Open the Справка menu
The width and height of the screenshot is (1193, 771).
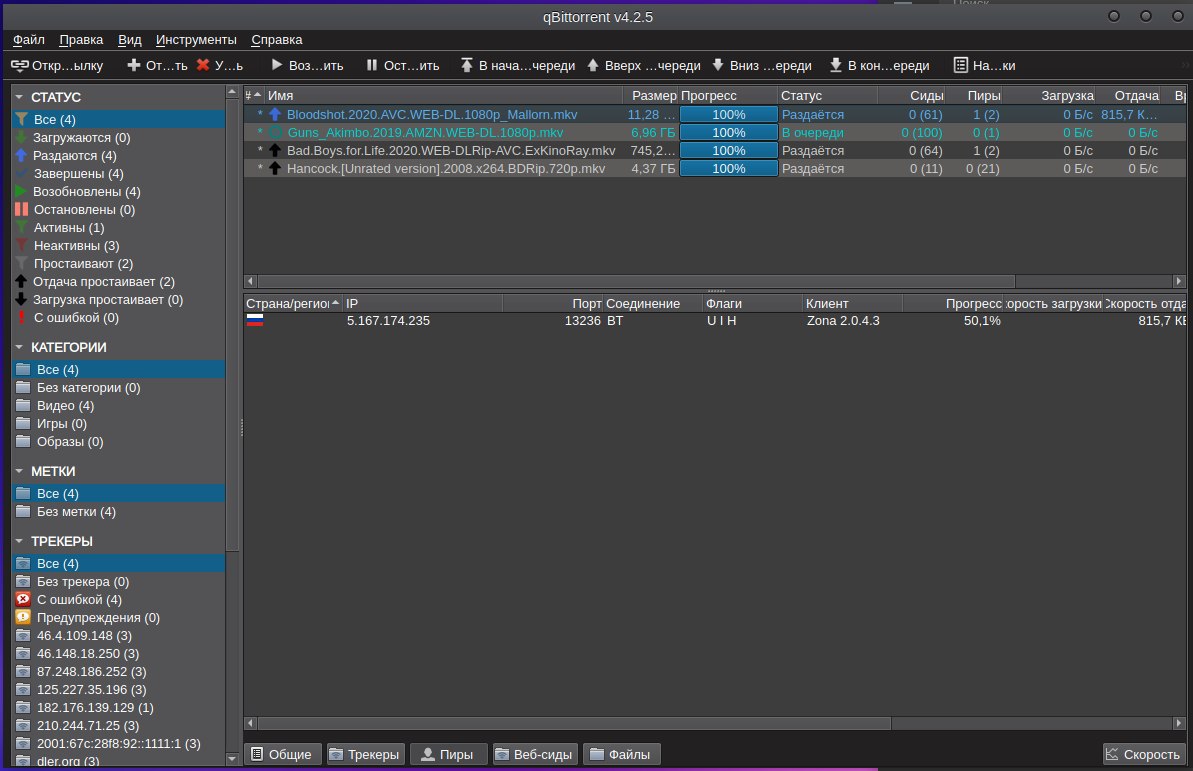coord(277,40)
